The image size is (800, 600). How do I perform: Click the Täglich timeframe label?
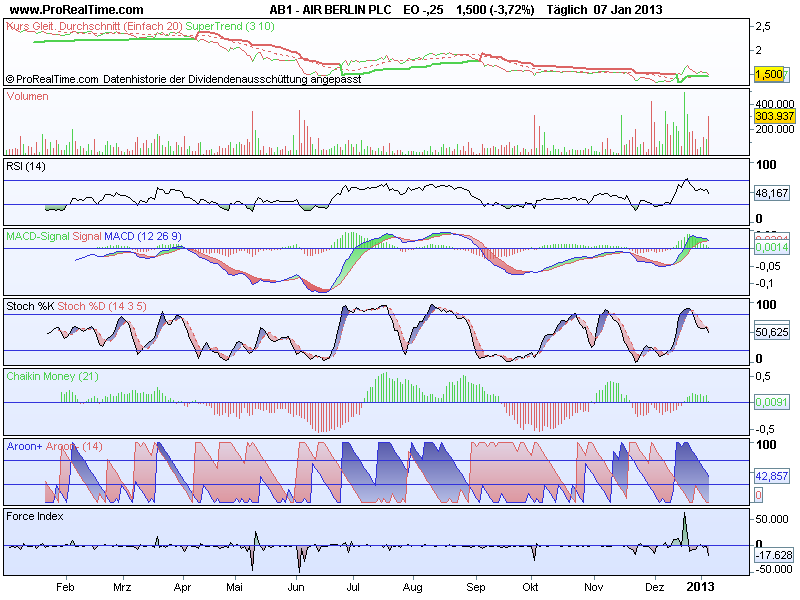pos(566,10)
